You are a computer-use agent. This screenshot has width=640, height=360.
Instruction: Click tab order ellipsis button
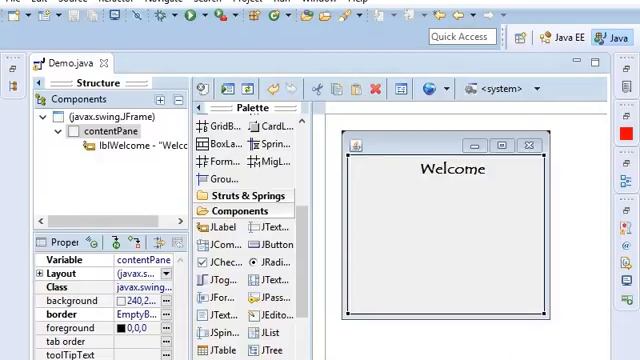[x=166, y=342]
